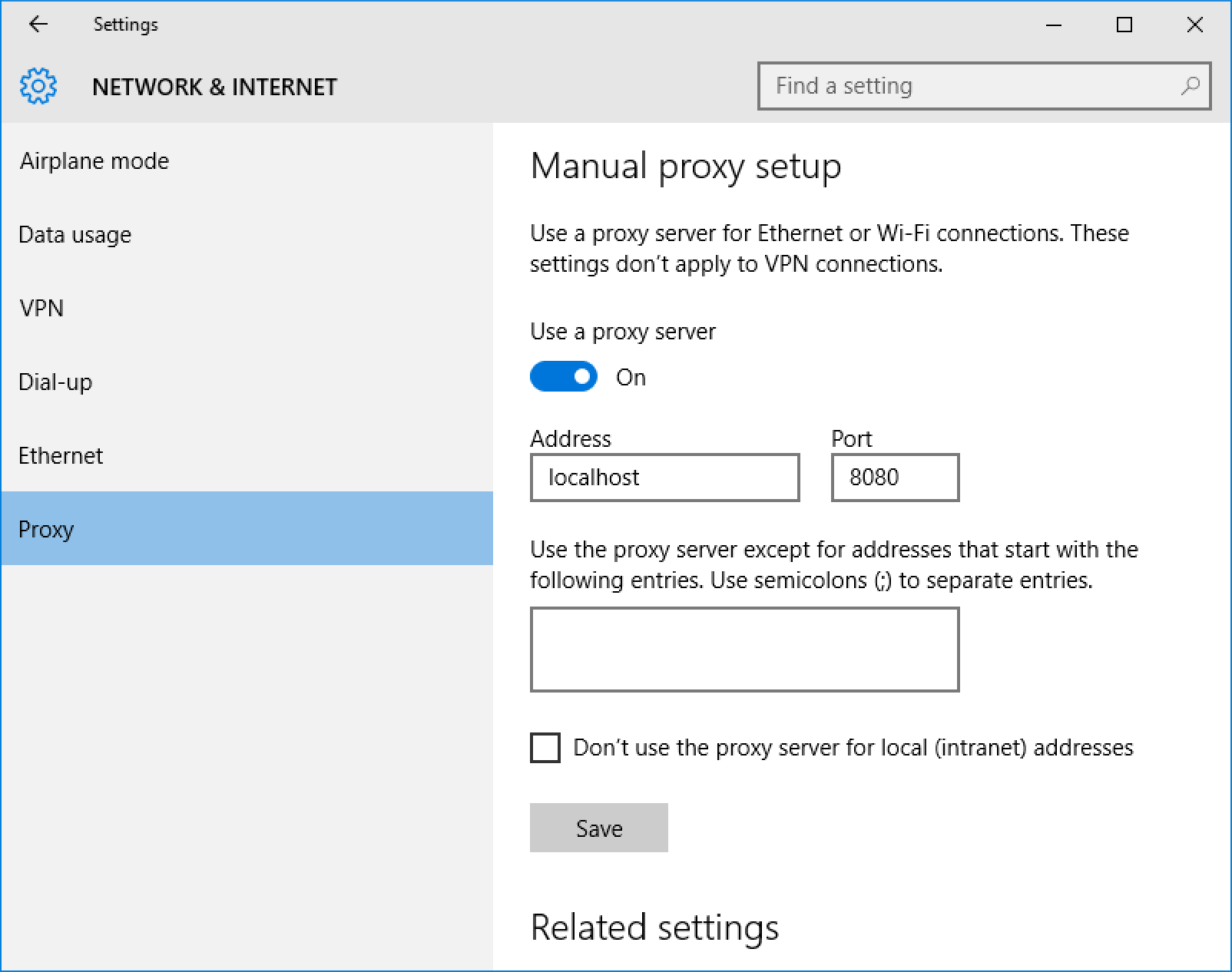
Task: Turn off the Use a proxy server switch
Action: point(564,377)
